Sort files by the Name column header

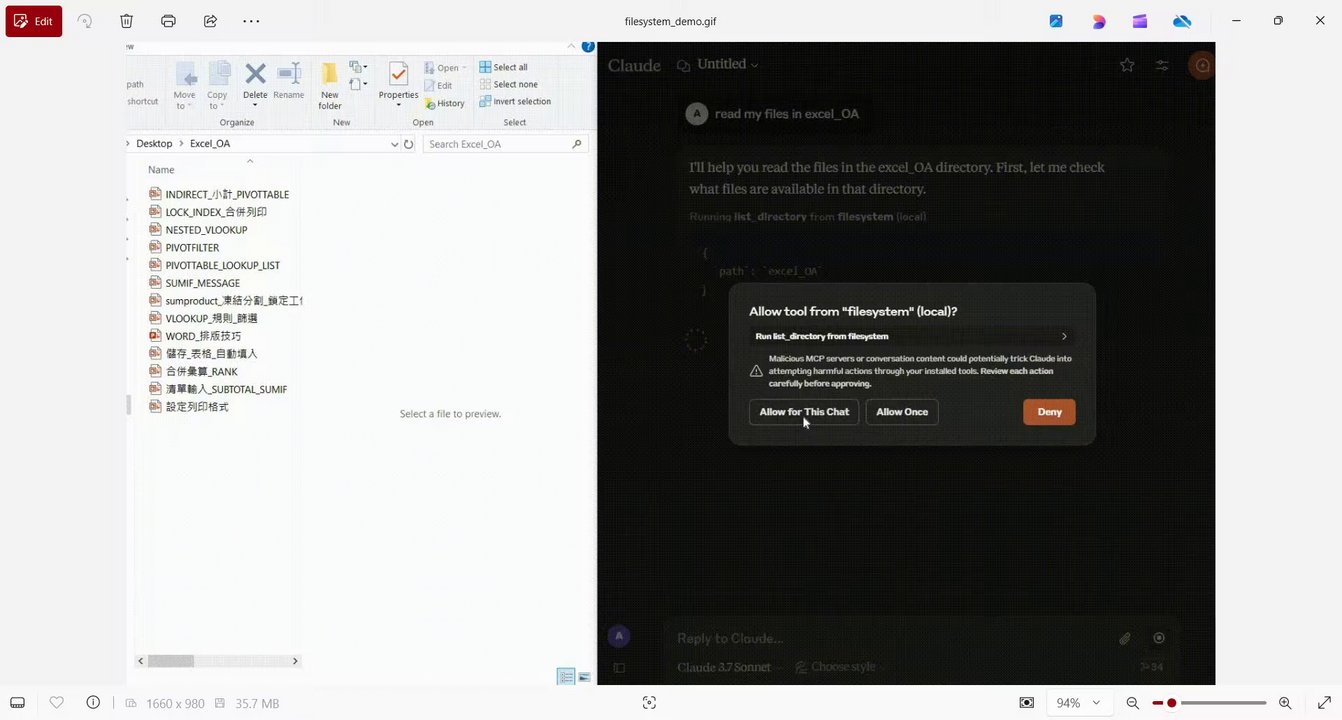161,170
